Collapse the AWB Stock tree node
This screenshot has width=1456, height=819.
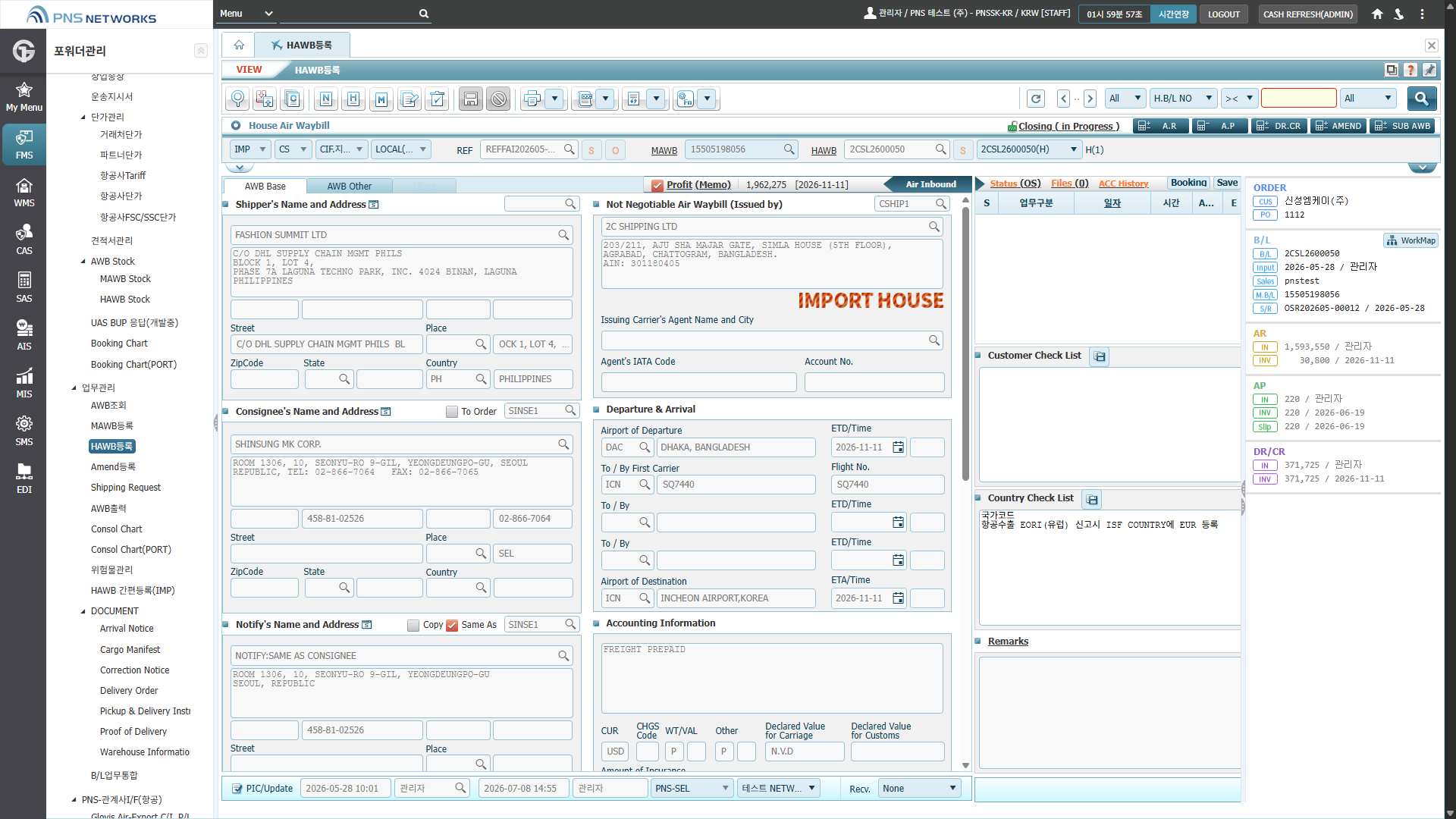point(83,262)
